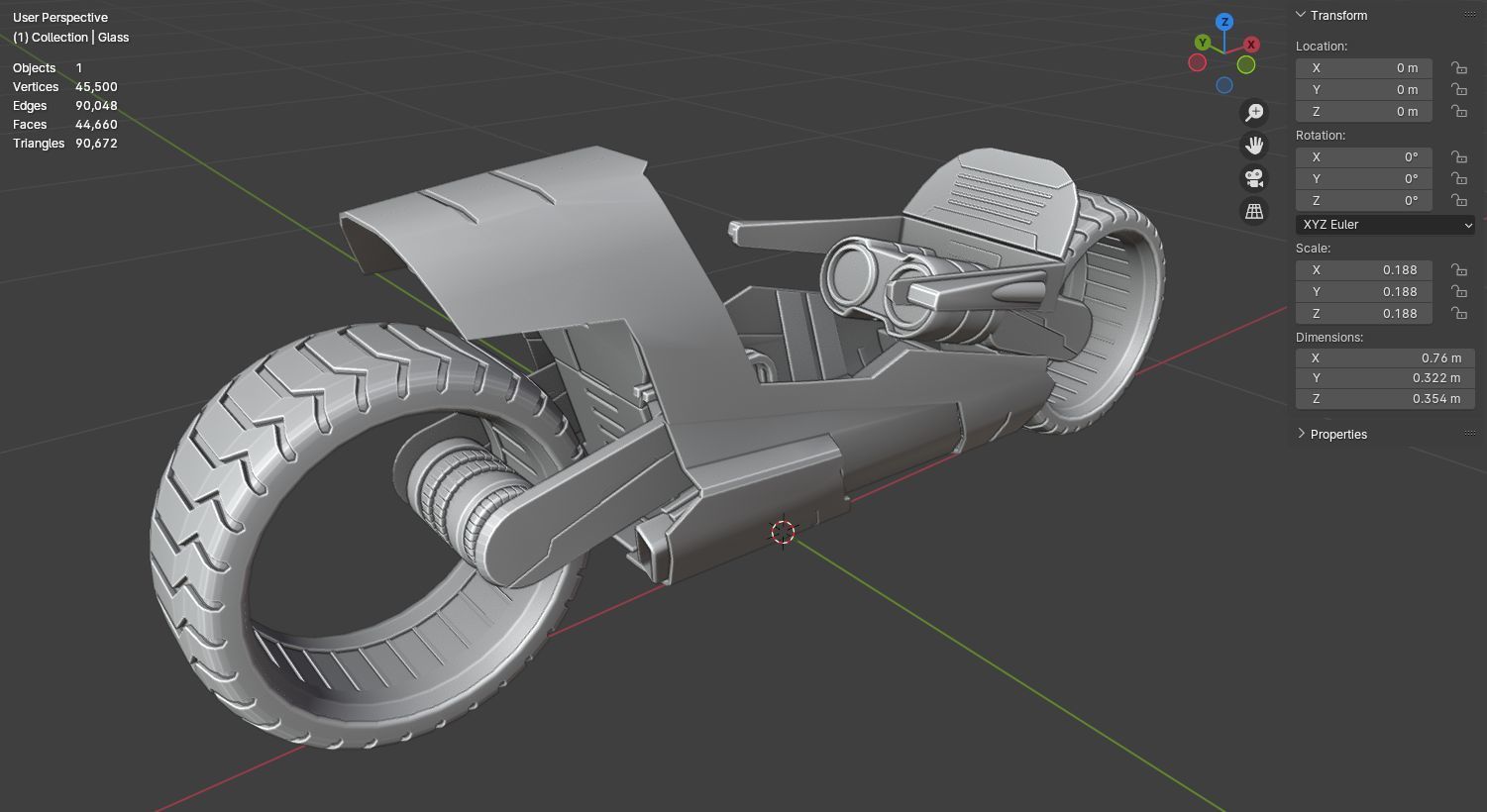Lock Scale Z with padlock icon
Image resolution: width=1487 pixels, height=812 pixels.
(1458, 314)
